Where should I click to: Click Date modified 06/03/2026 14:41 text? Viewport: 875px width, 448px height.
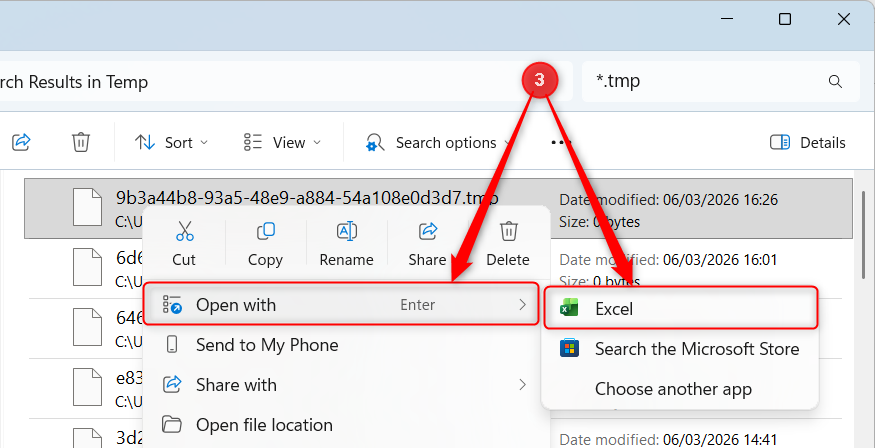coord(668,440)
